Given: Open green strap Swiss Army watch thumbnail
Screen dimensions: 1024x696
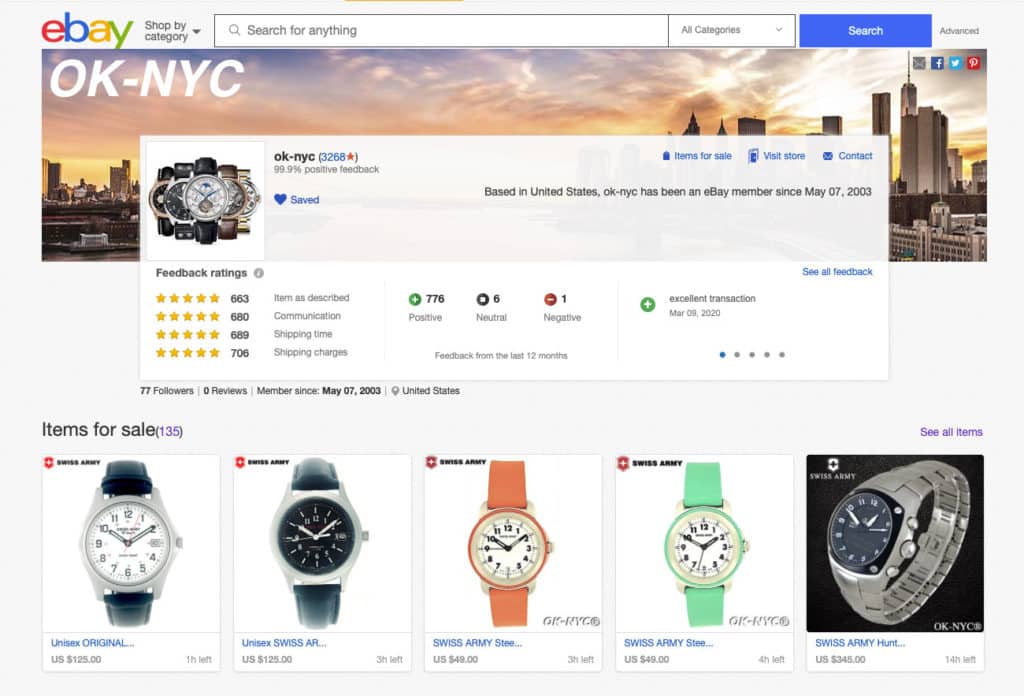Looking at the screenshot, I should pos(704,543).
